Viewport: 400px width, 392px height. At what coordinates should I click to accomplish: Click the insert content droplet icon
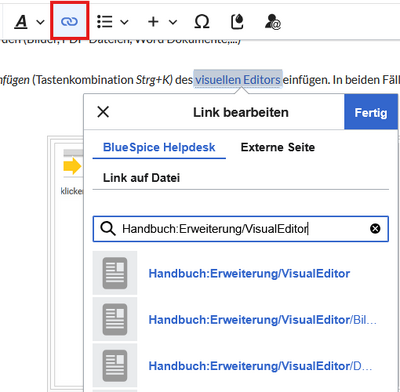[x=237, y=22]
